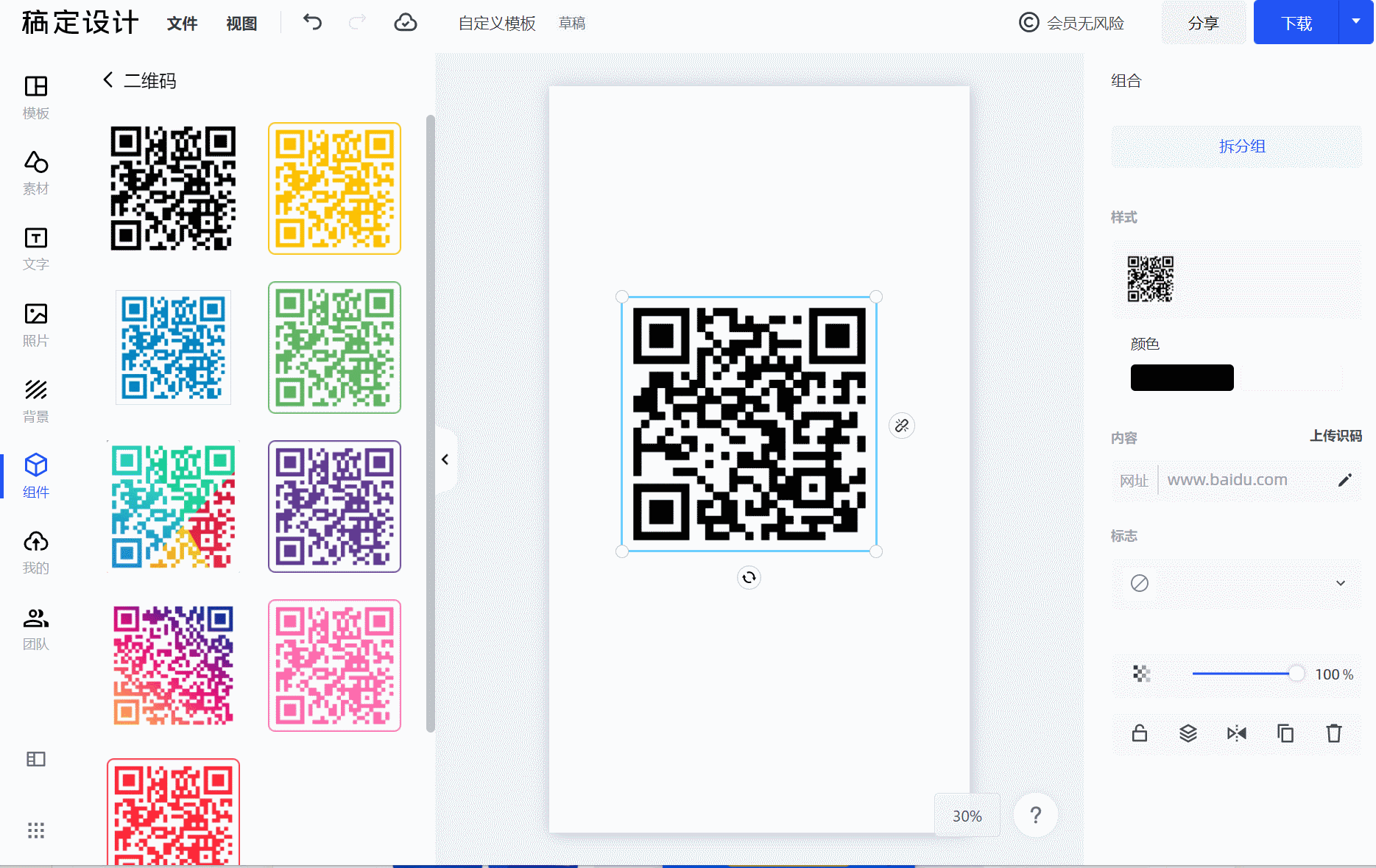Open the 文字 text sidebar tab
Screen dimensions: 1376x868
point(35,249)
